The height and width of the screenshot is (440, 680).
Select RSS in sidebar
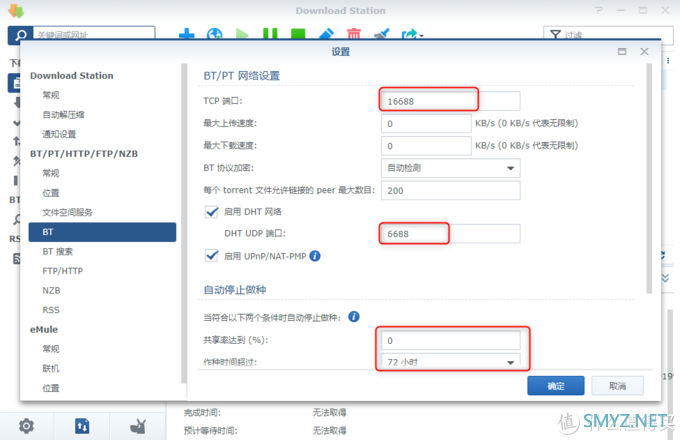point(51,310)
